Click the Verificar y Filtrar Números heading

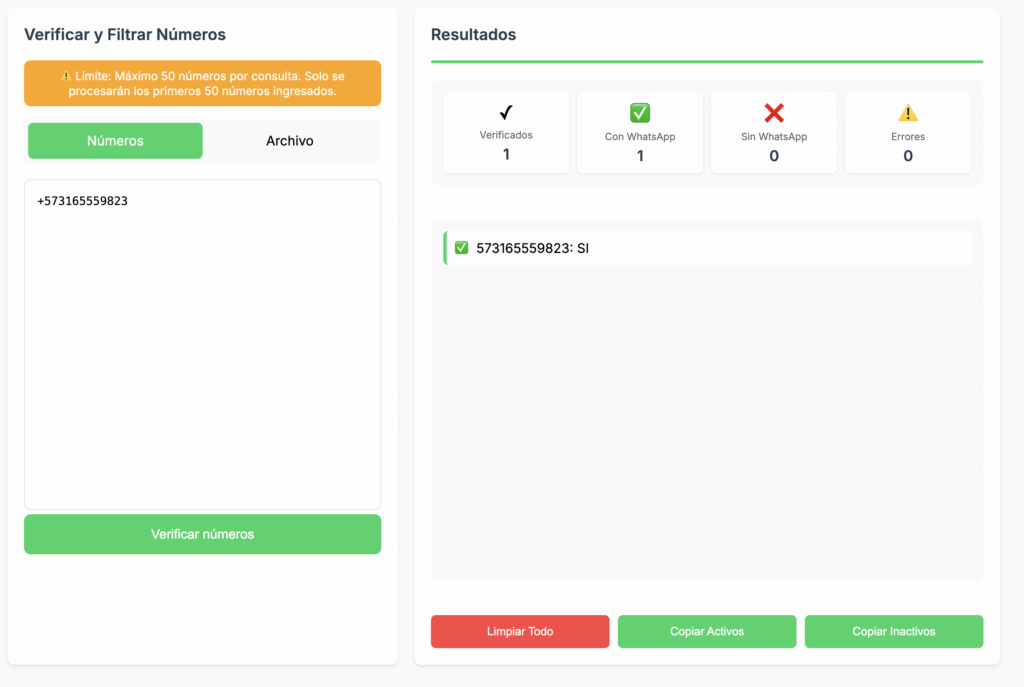125,34
